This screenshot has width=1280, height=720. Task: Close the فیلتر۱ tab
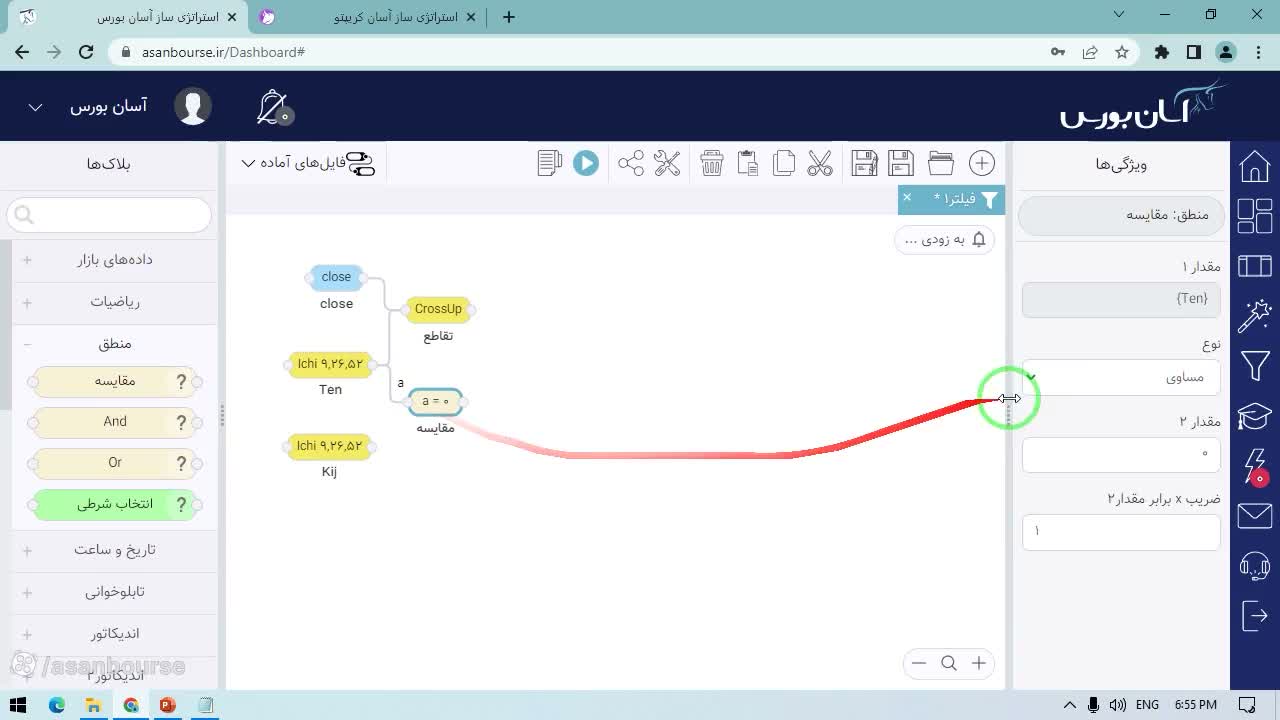pyautogui.click(x=907, y=197)
